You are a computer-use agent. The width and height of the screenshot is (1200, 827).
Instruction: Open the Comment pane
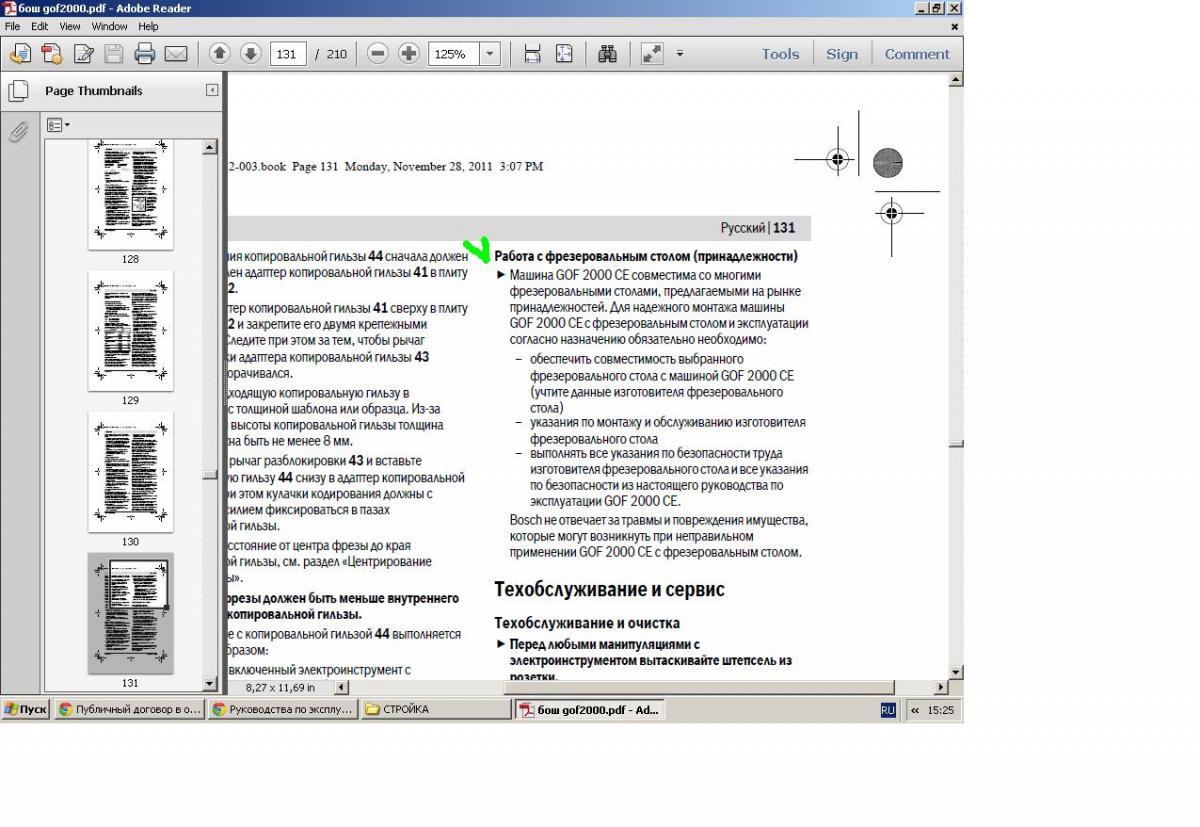click(x=917, y=54)
